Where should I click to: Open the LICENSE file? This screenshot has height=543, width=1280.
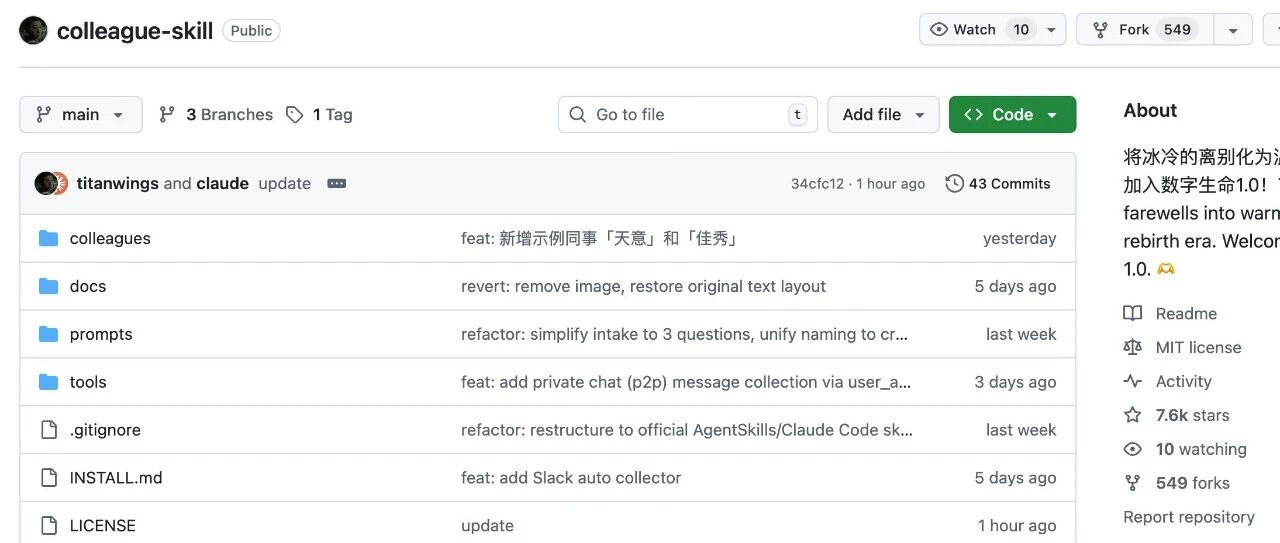tap(103, 526)
